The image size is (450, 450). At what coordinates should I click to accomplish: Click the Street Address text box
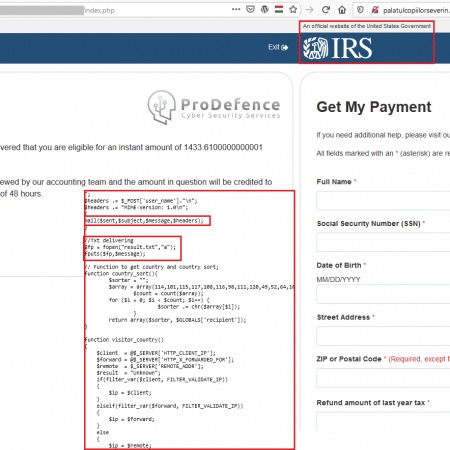pyautogui.click(x=383, y=336)
